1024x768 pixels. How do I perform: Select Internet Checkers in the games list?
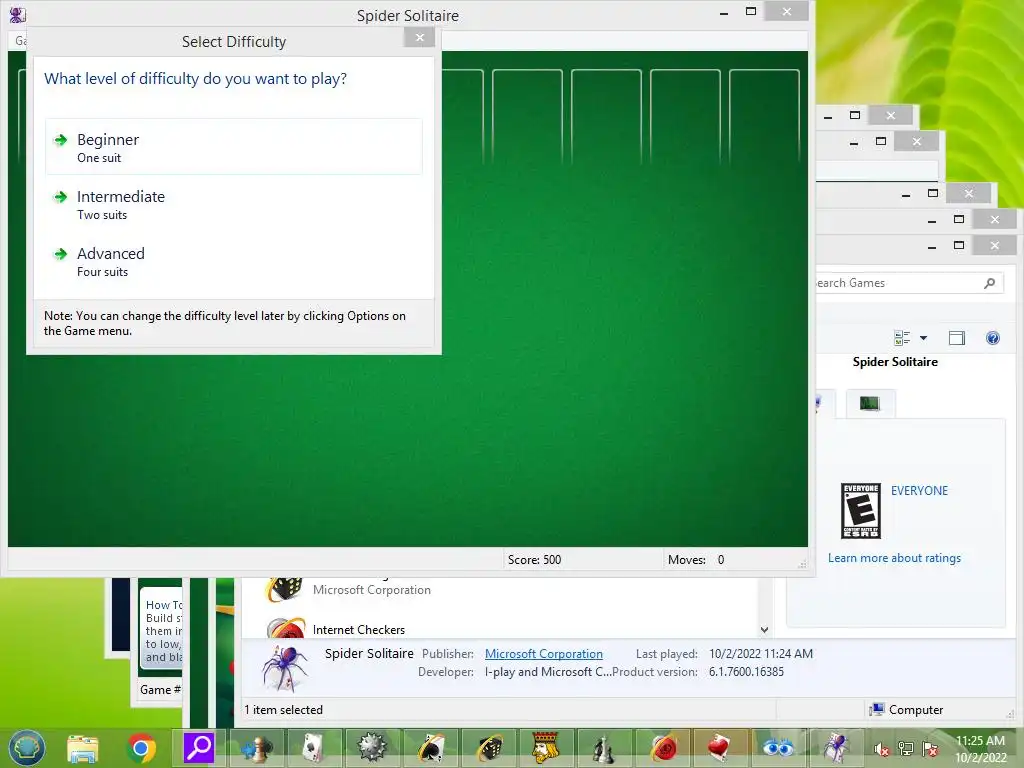coord(359,630)
